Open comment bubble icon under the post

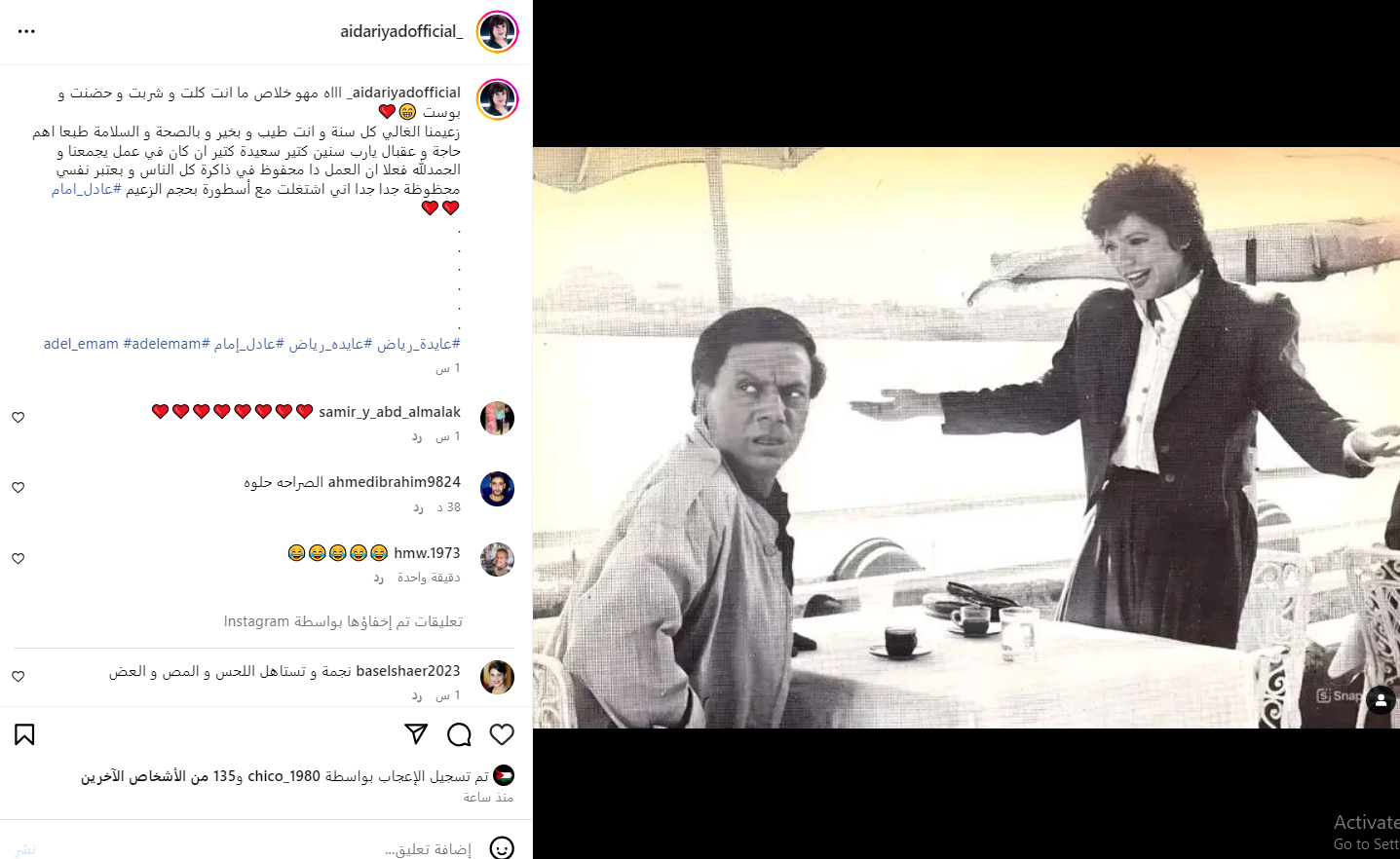[459, 734]
